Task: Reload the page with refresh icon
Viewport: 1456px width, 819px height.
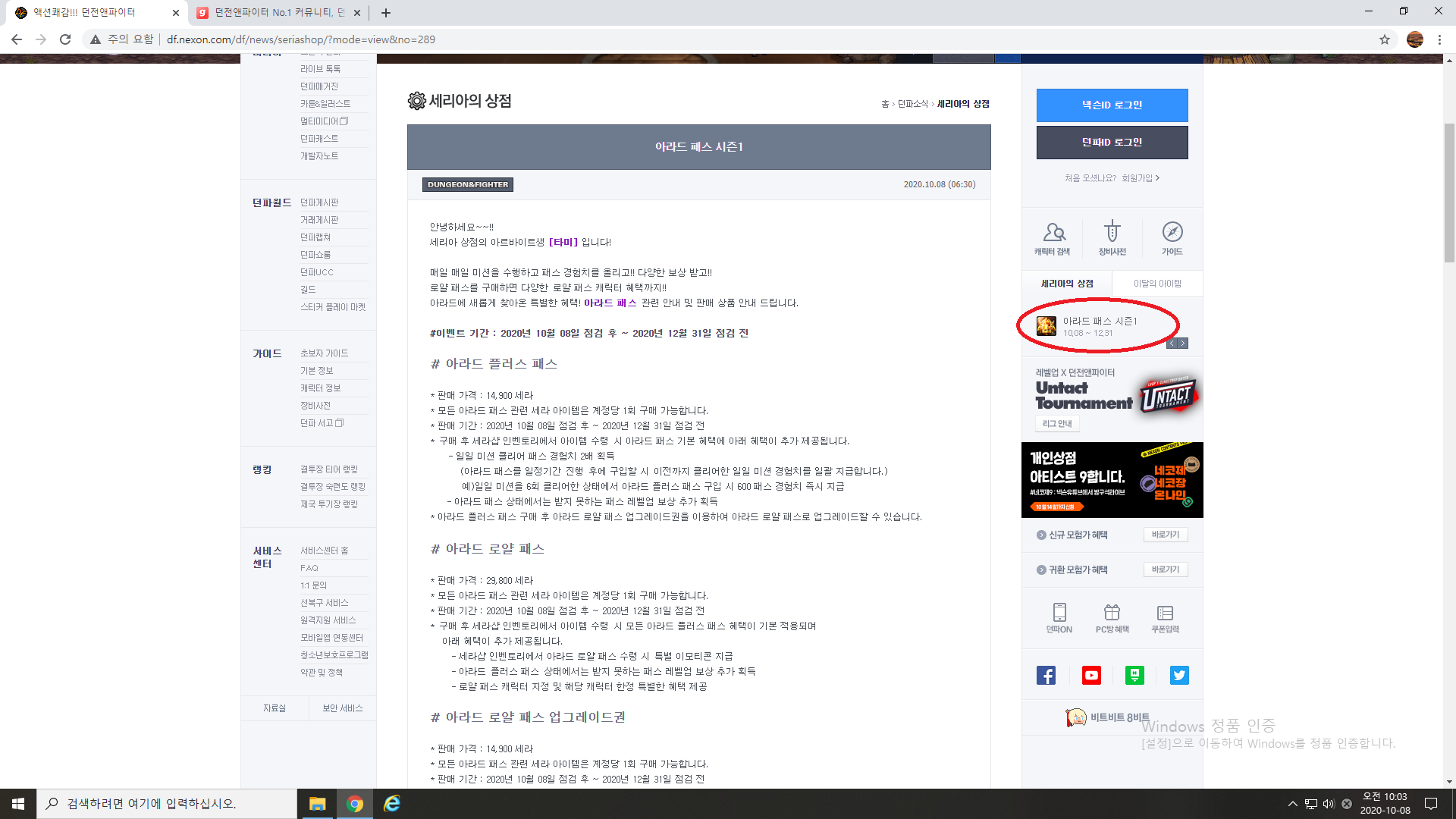Action: click(x=65, y=39)
